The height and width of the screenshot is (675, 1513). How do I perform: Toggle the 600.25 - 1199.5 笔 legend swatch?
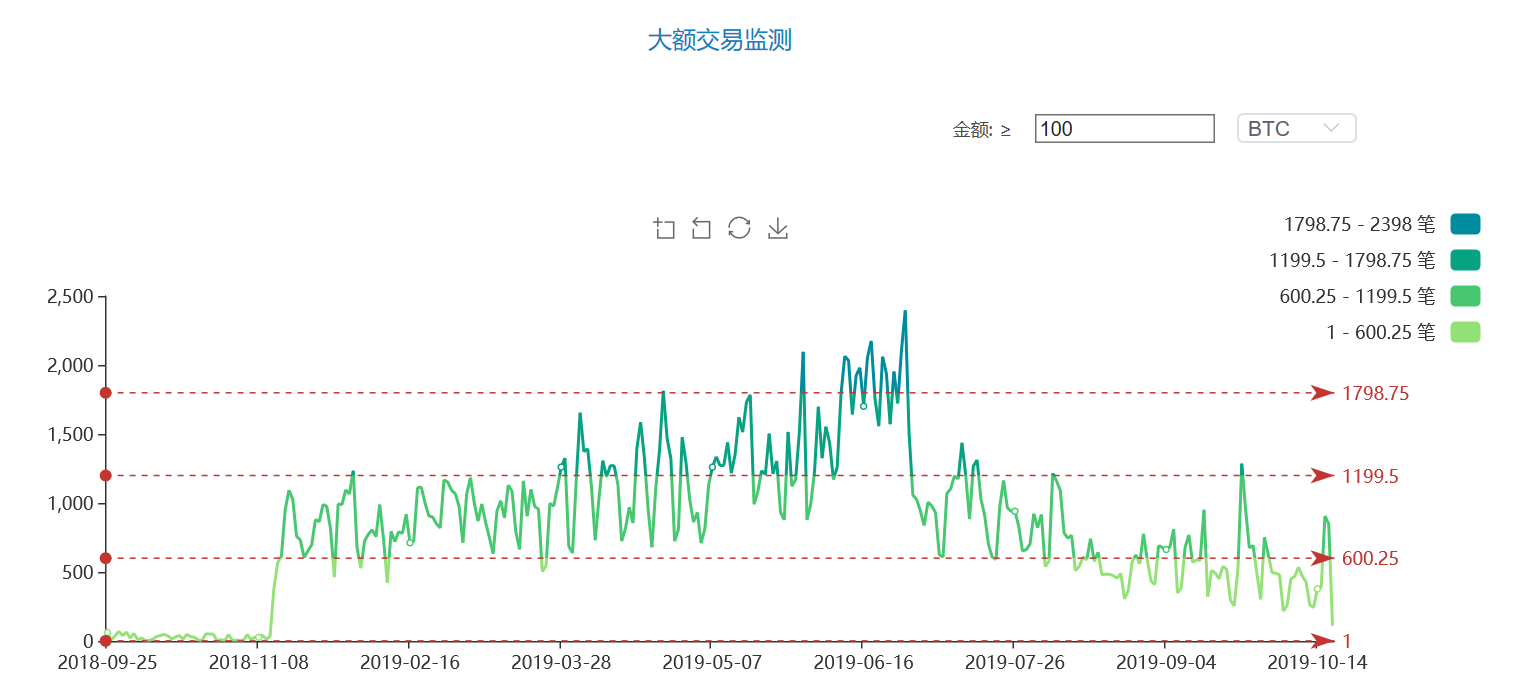point(1464,296)
